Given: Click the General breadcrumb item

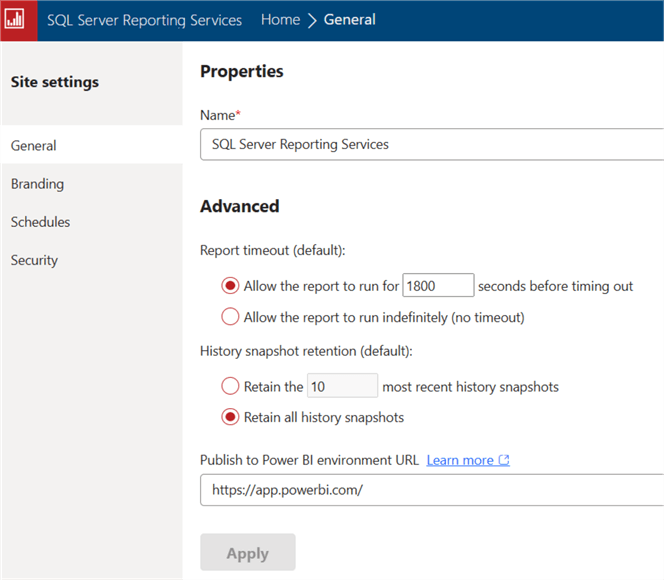Looking at the screenshot, I should [x=350, y=20].
